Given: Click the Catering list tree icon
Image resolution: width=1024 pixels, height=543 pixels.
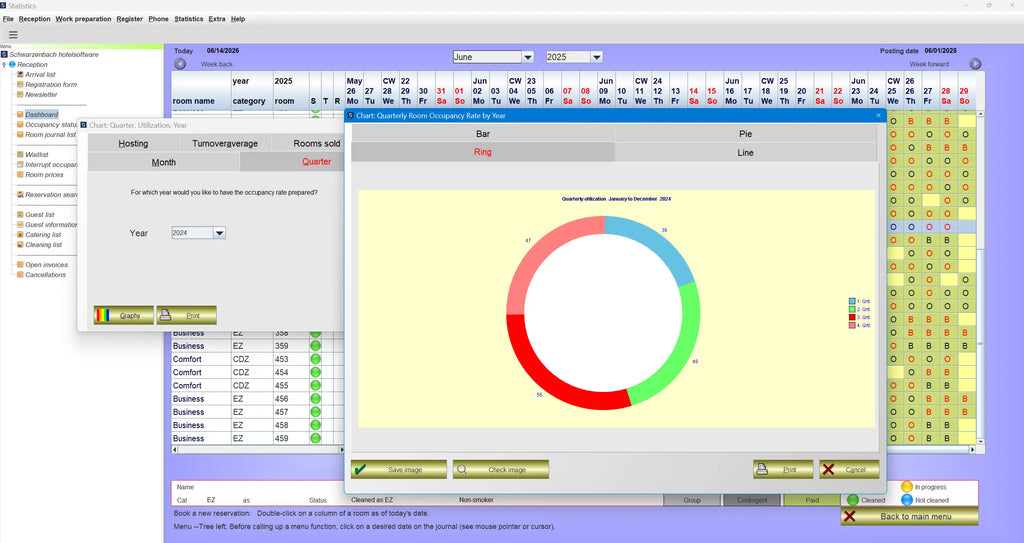Looking at the screenshot, I should 20,235.
